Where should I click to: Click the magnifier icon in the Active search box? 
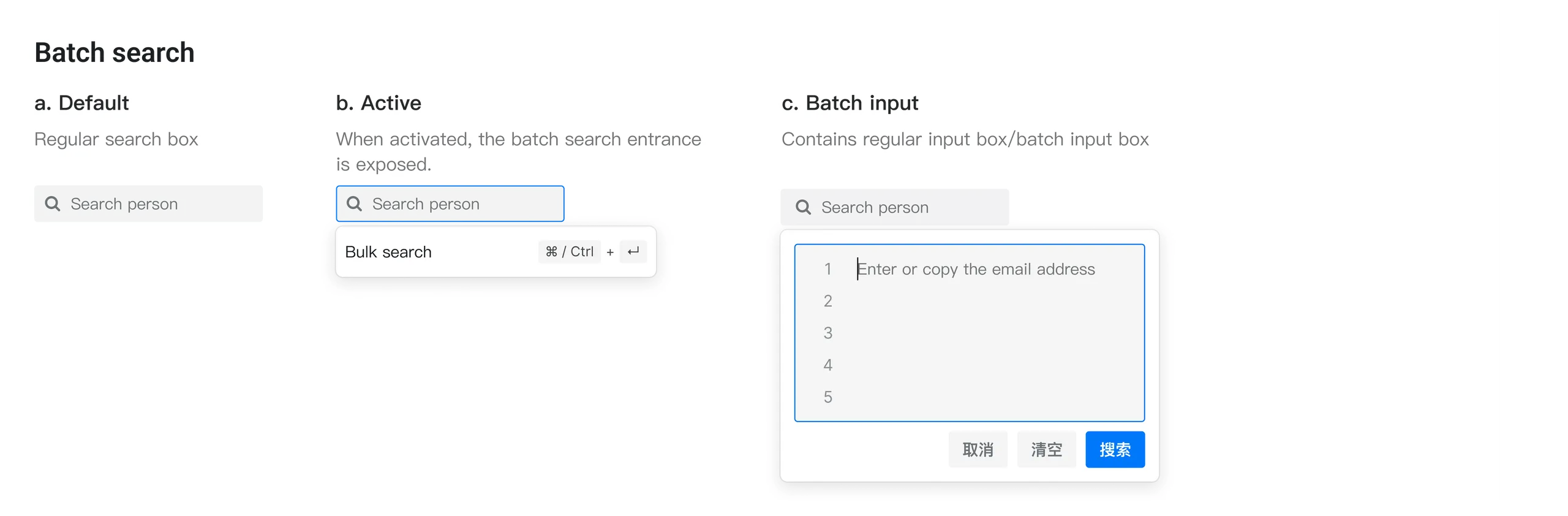[x=355, y=203]
